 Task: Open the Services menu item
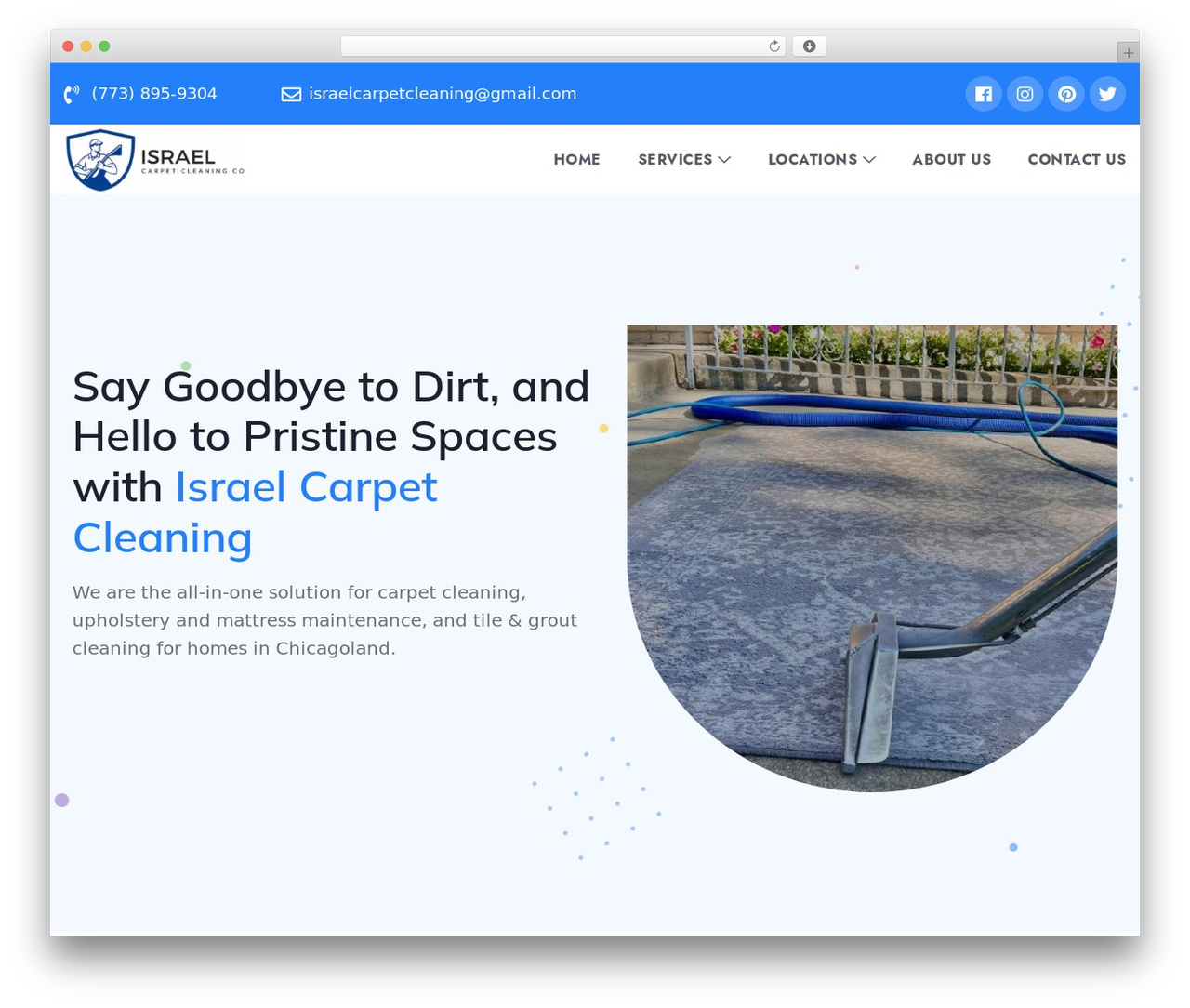[675, 160]
